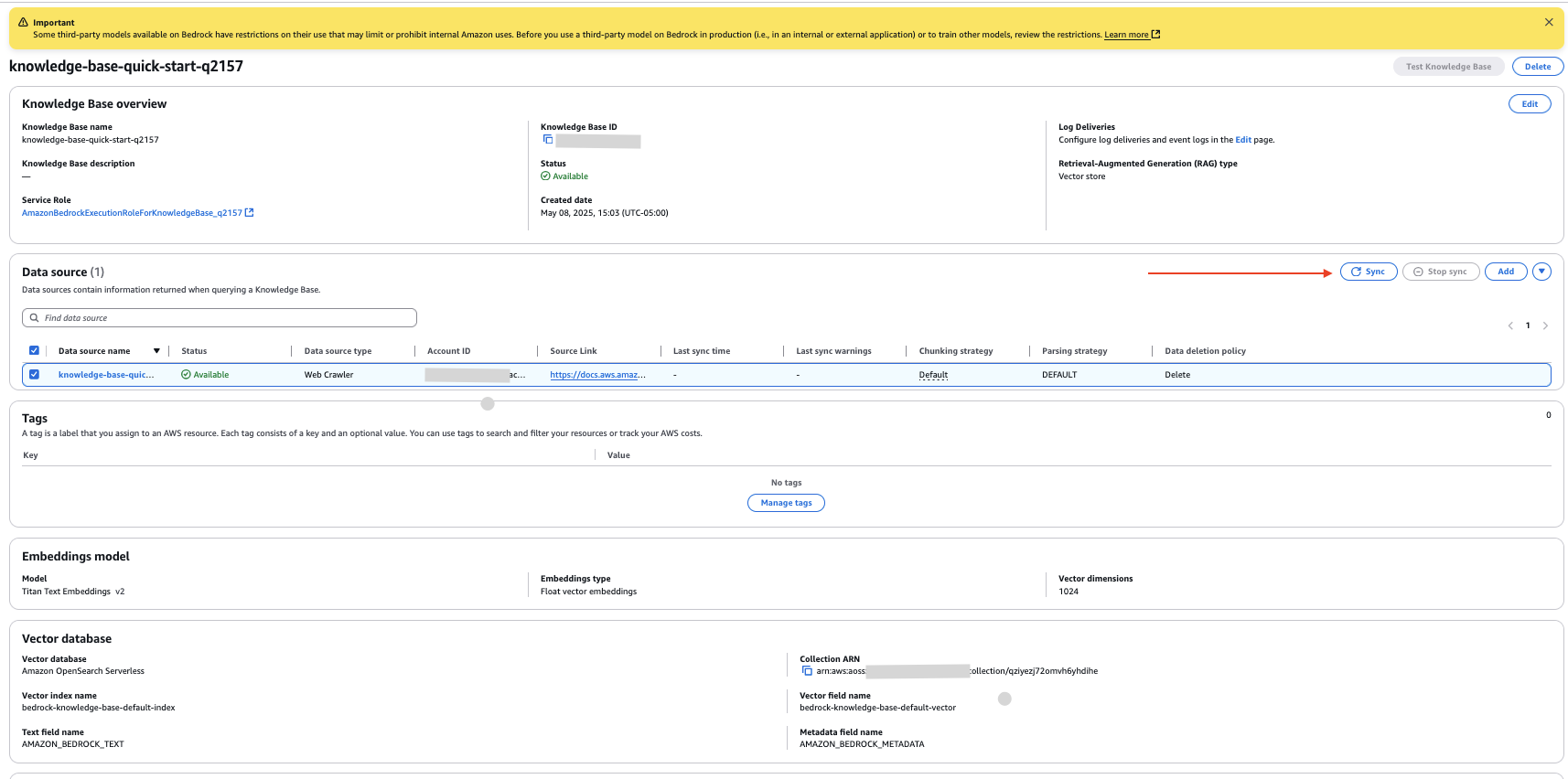The height and width of the screenshot is (779, 1568).
Task: Sort by Data source name column arrow
Action: [x=156, y=351]
